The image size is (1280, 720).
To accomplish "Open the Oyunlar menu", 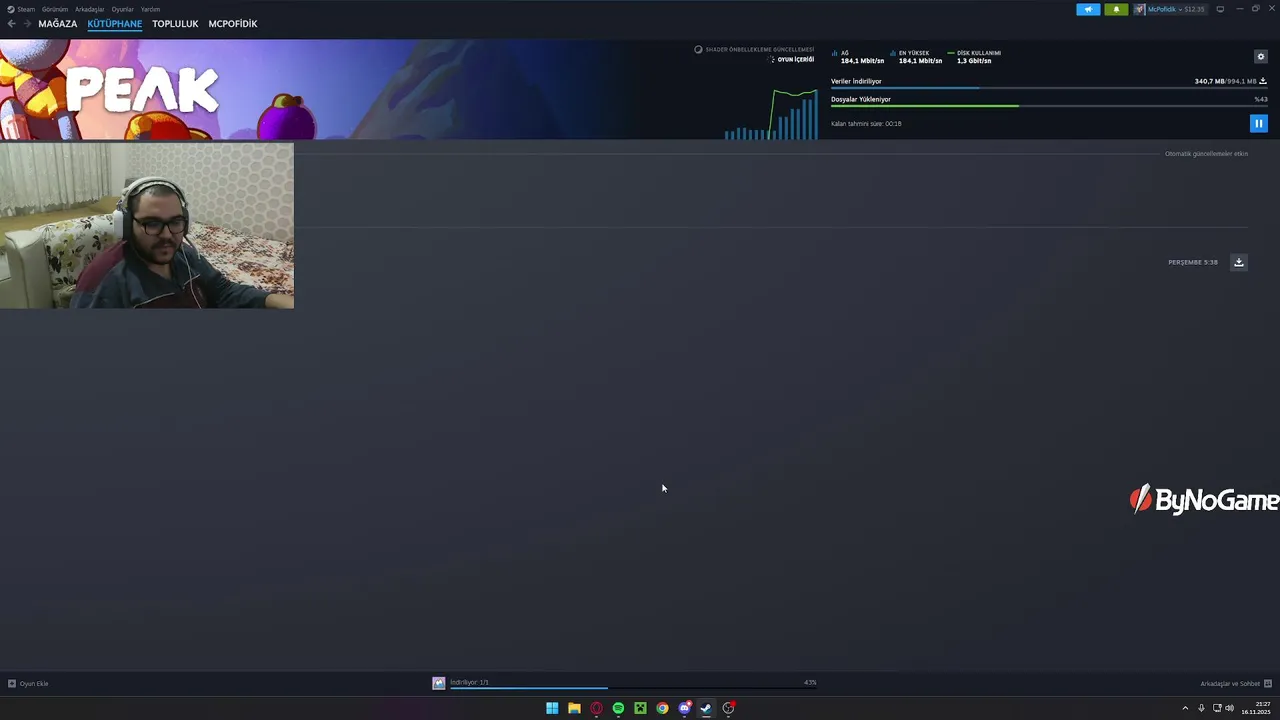I will coord(123,9).
